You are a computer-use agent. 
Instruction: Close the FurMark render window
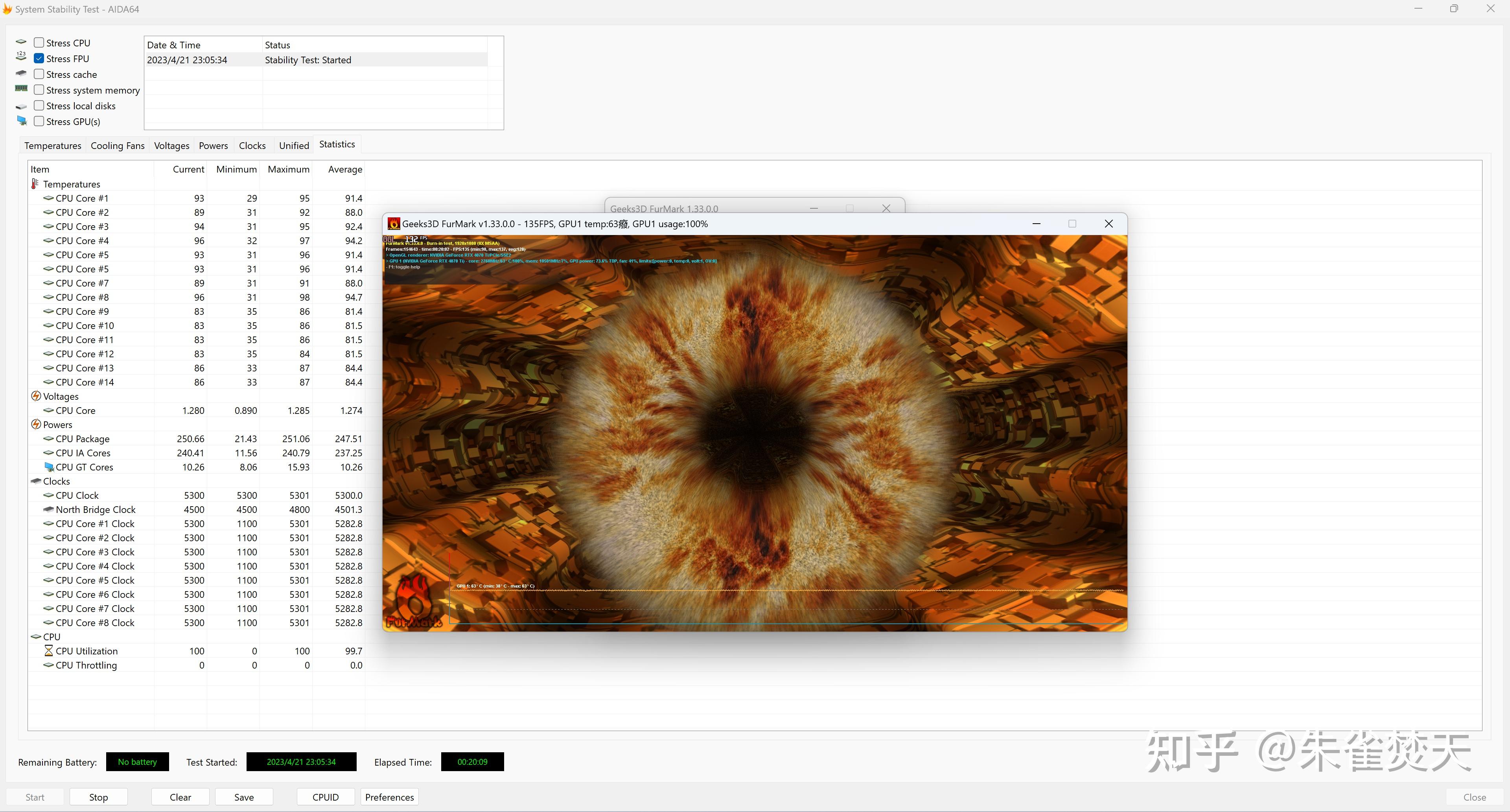pyautogui.click(x=1109, y=224)
